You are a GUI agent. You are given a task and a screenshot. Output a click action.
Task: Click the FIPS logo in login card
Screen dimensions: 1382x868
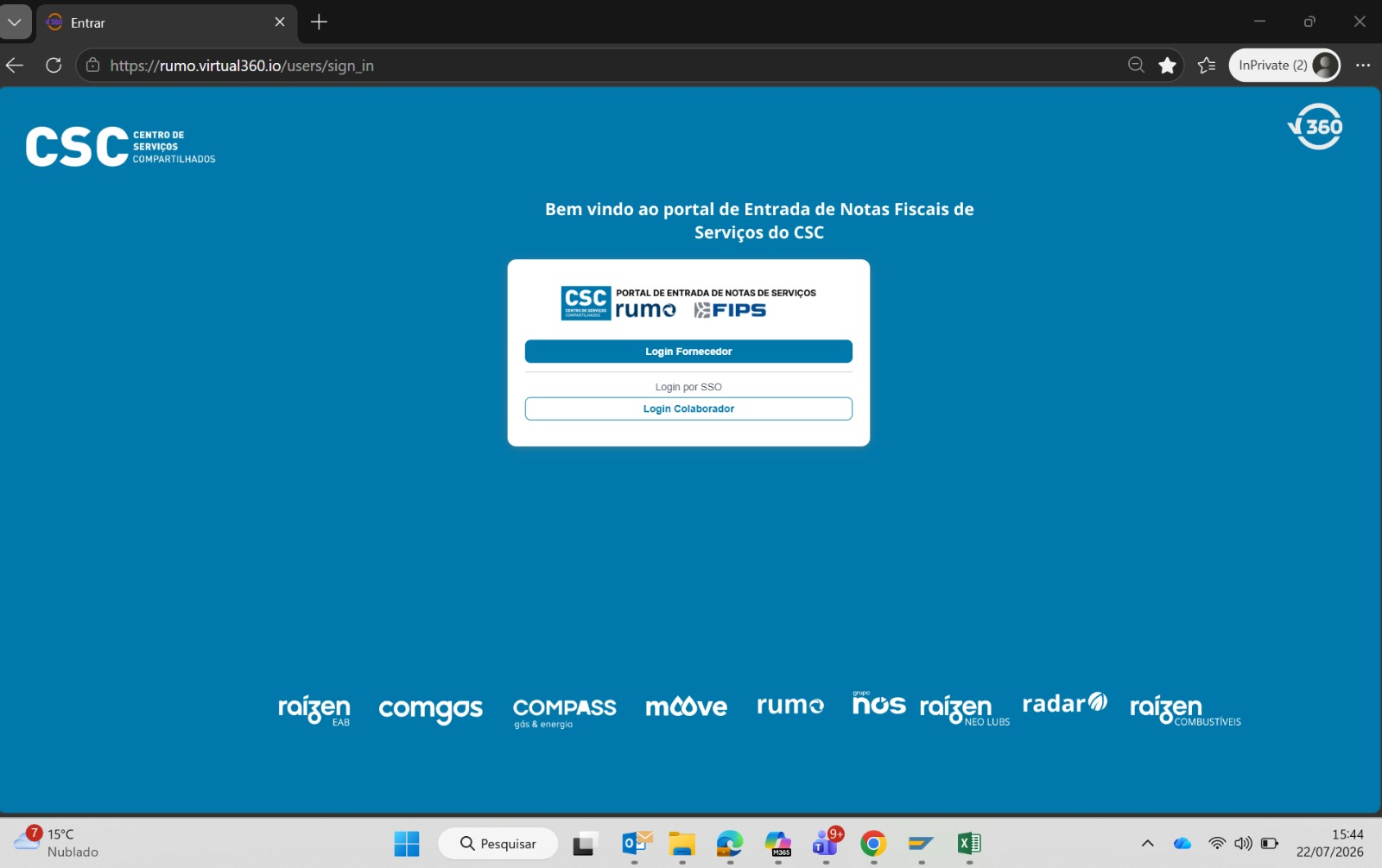730,310
